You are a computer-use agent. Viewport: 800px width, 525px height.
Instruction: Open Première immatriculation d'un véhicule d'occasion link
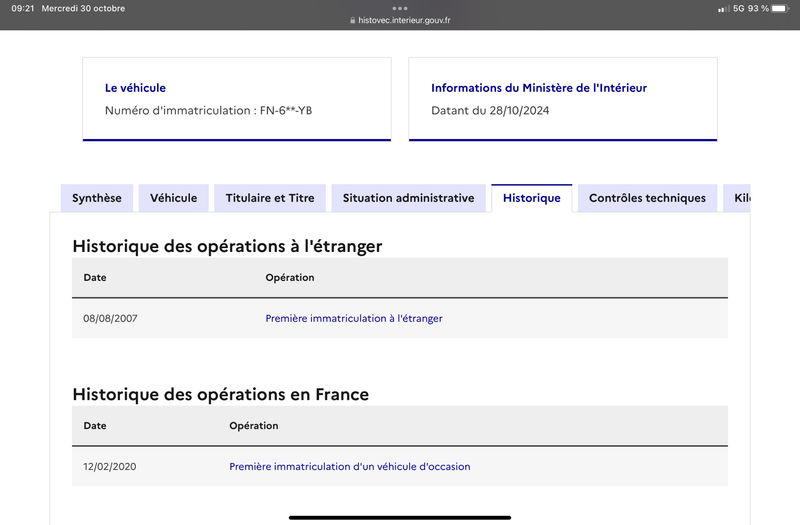(349, 466)
